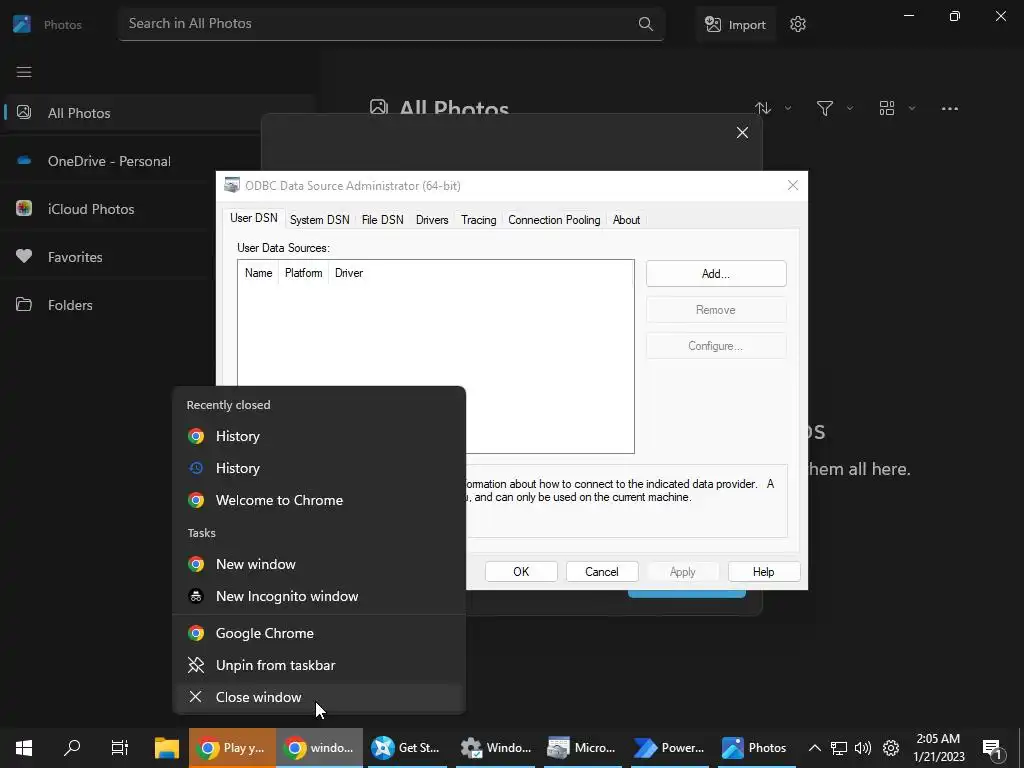The height and width of the screenshot is (768, 1024).
Task: Click Help in ODBC Administrator
Action: (x=763, y=571)
